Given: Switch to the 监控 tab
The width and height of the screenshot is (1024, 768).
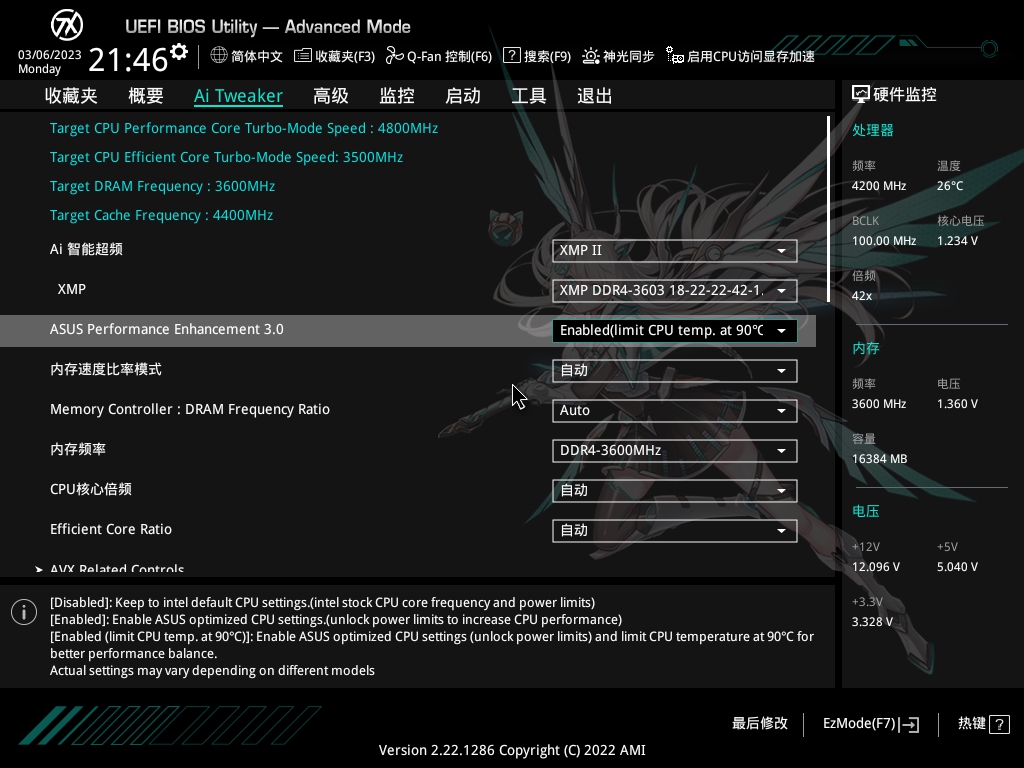Looking at the screenshot, I should [396, 95].
